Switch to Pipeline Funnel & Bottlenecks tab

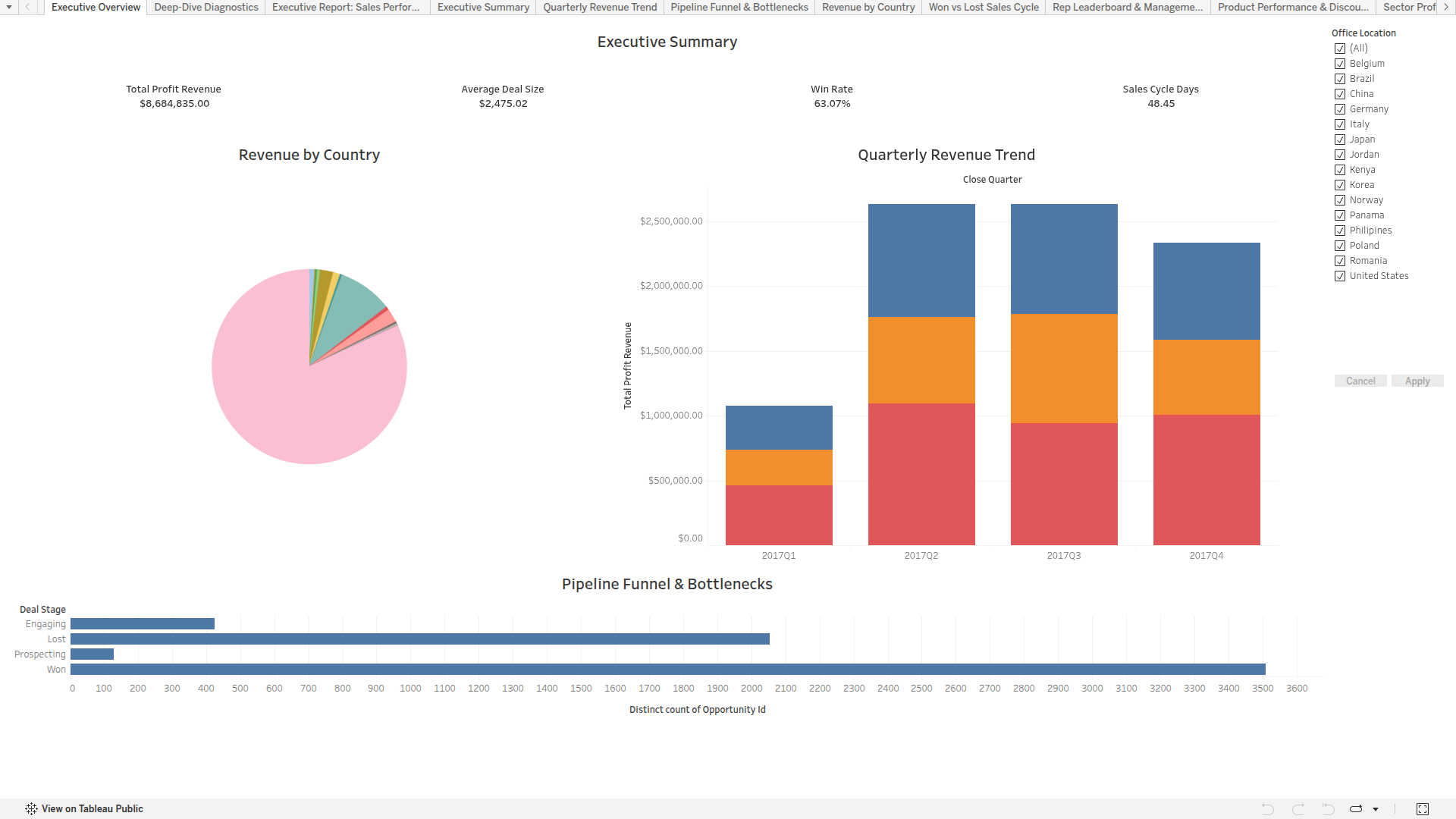point(739,7)
